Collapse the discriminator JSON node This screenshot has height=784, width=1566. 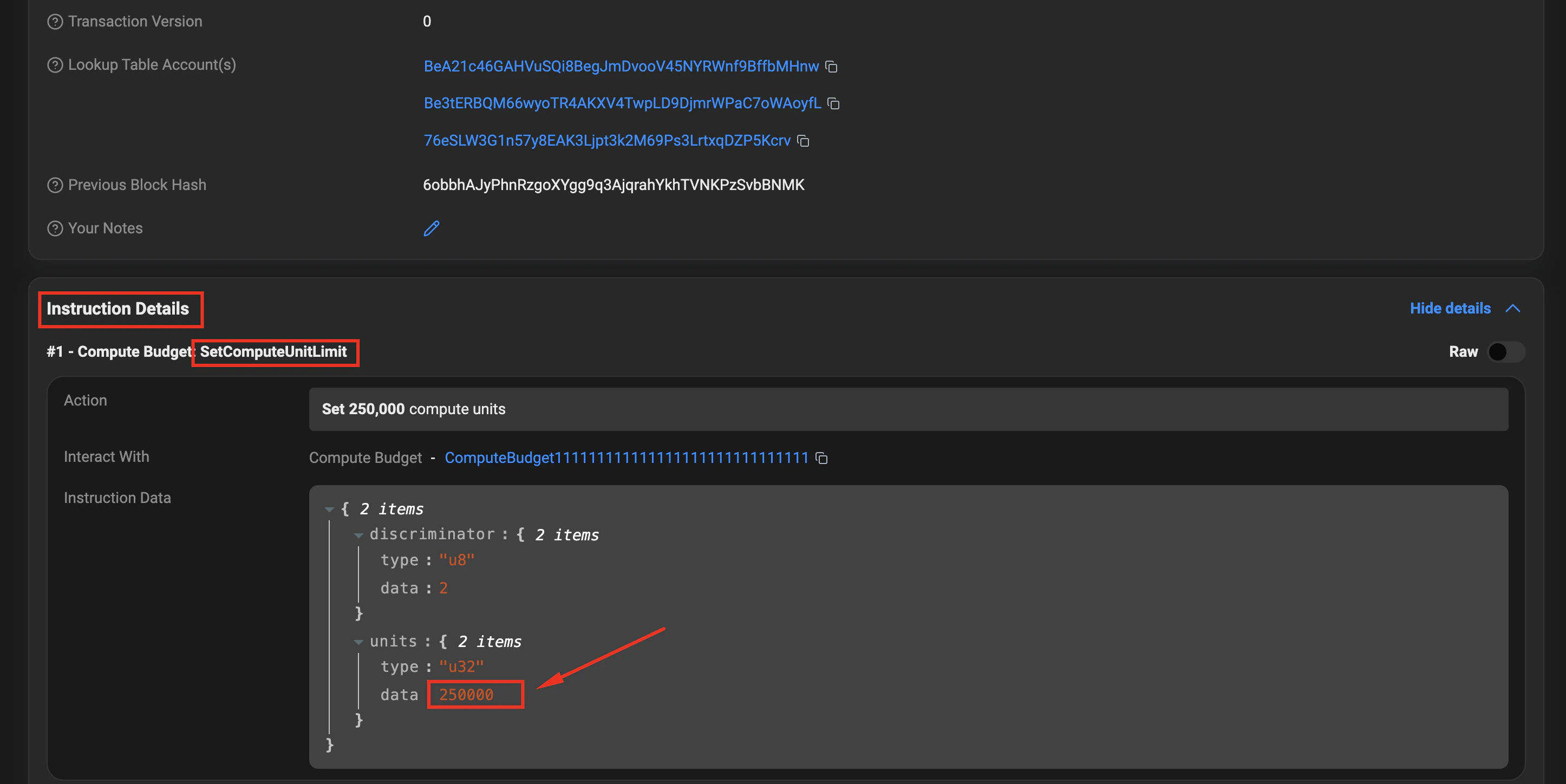point(358,535)
